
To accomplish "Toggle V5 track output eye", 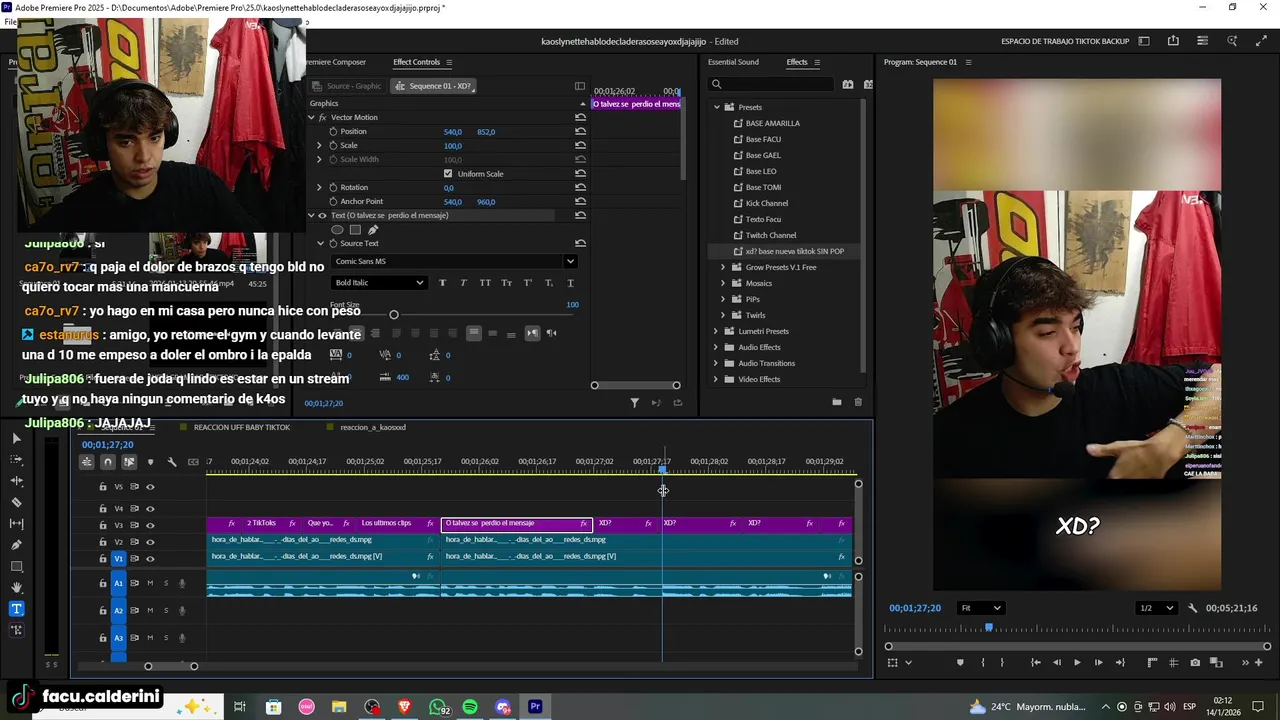I will (x=150, y=487).
